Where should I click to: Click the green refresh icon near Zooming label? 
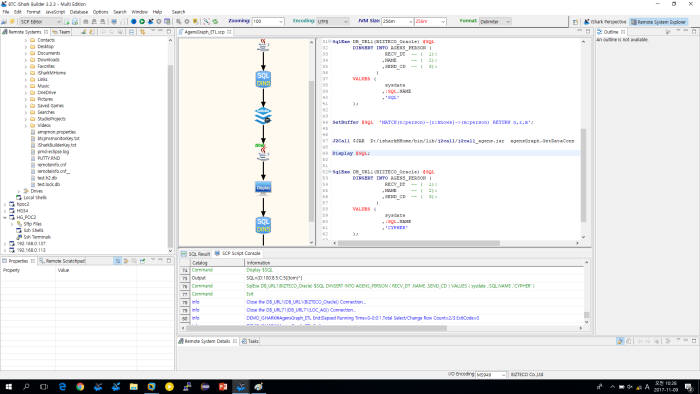(215, 21)
